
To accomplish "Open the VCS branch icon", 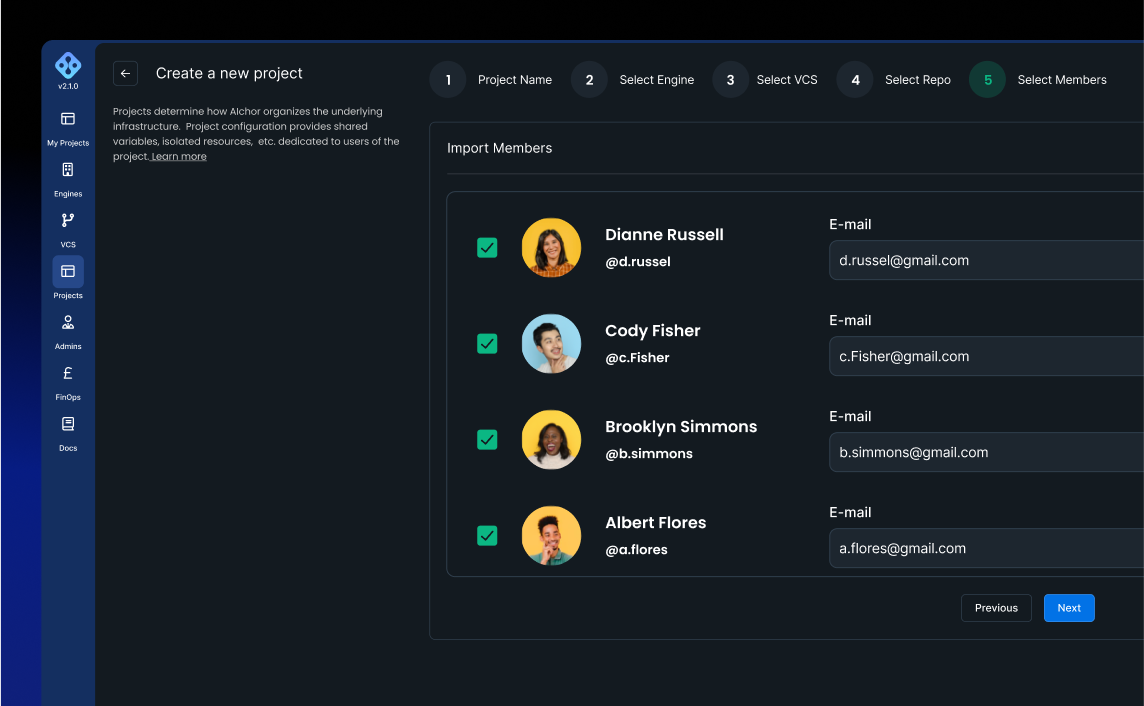I will pos(68,220).
